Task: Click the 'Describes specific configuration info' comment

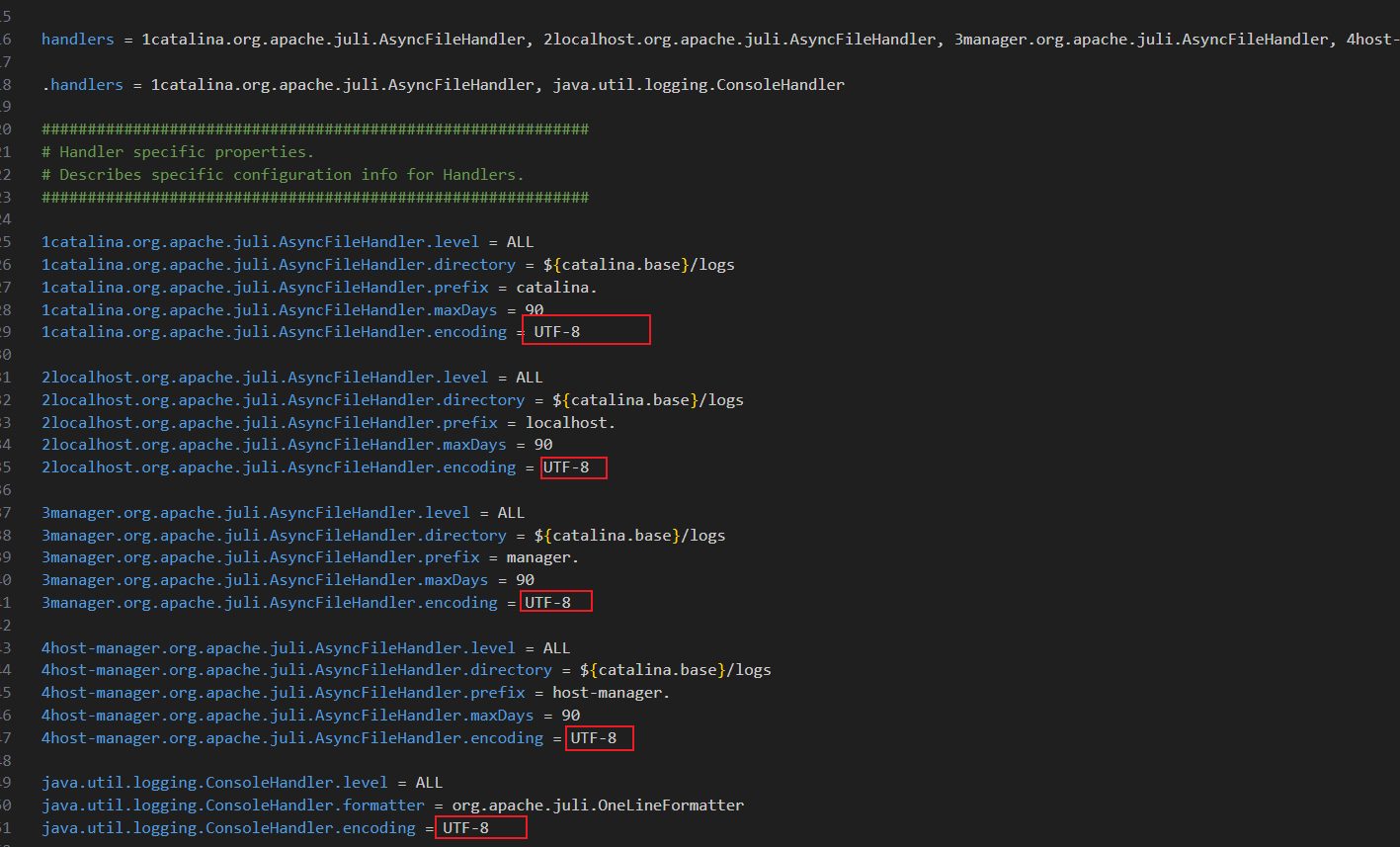Action: 283,175
